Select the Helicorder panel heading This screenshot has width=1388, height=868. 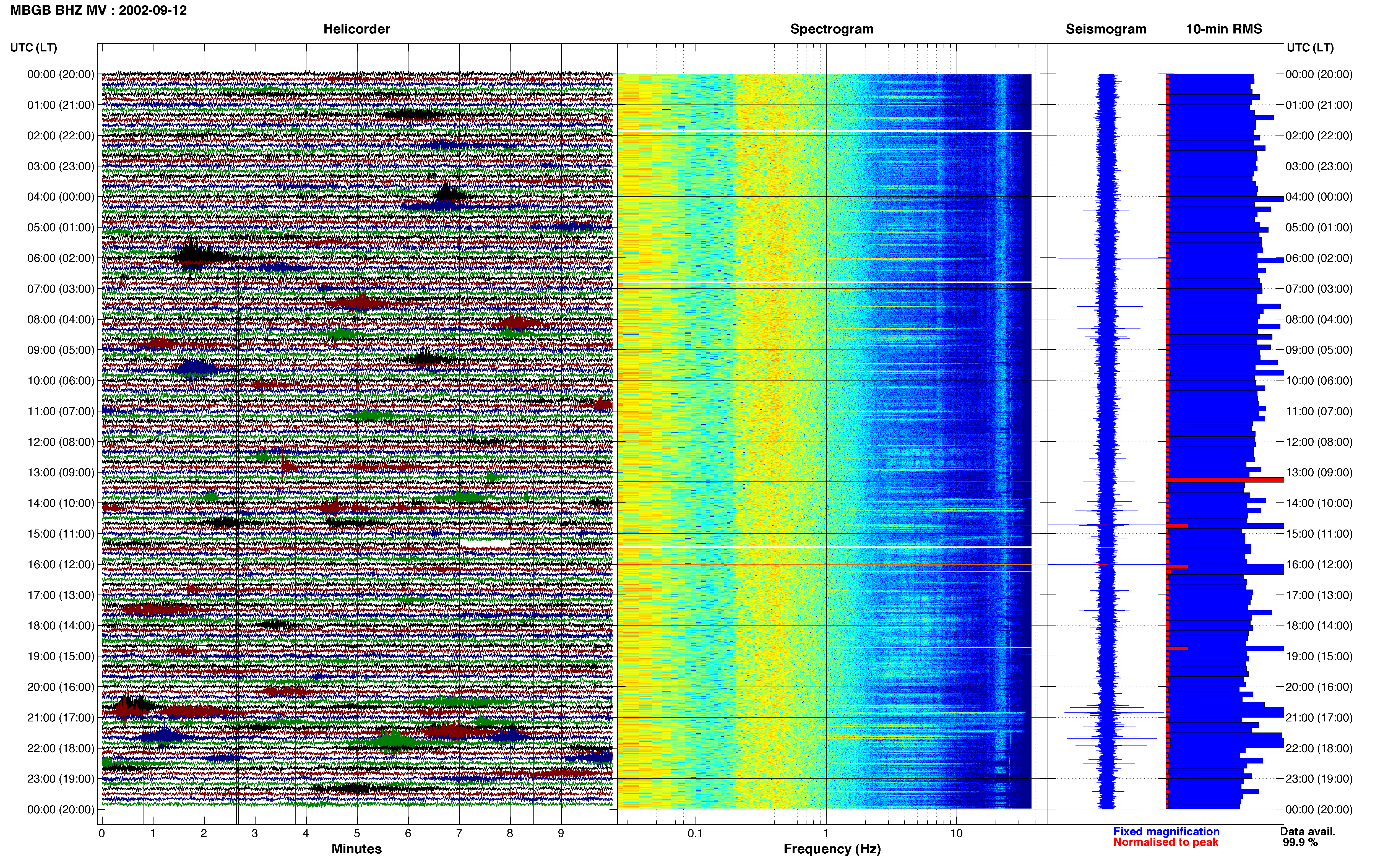[x=356, y=29]
